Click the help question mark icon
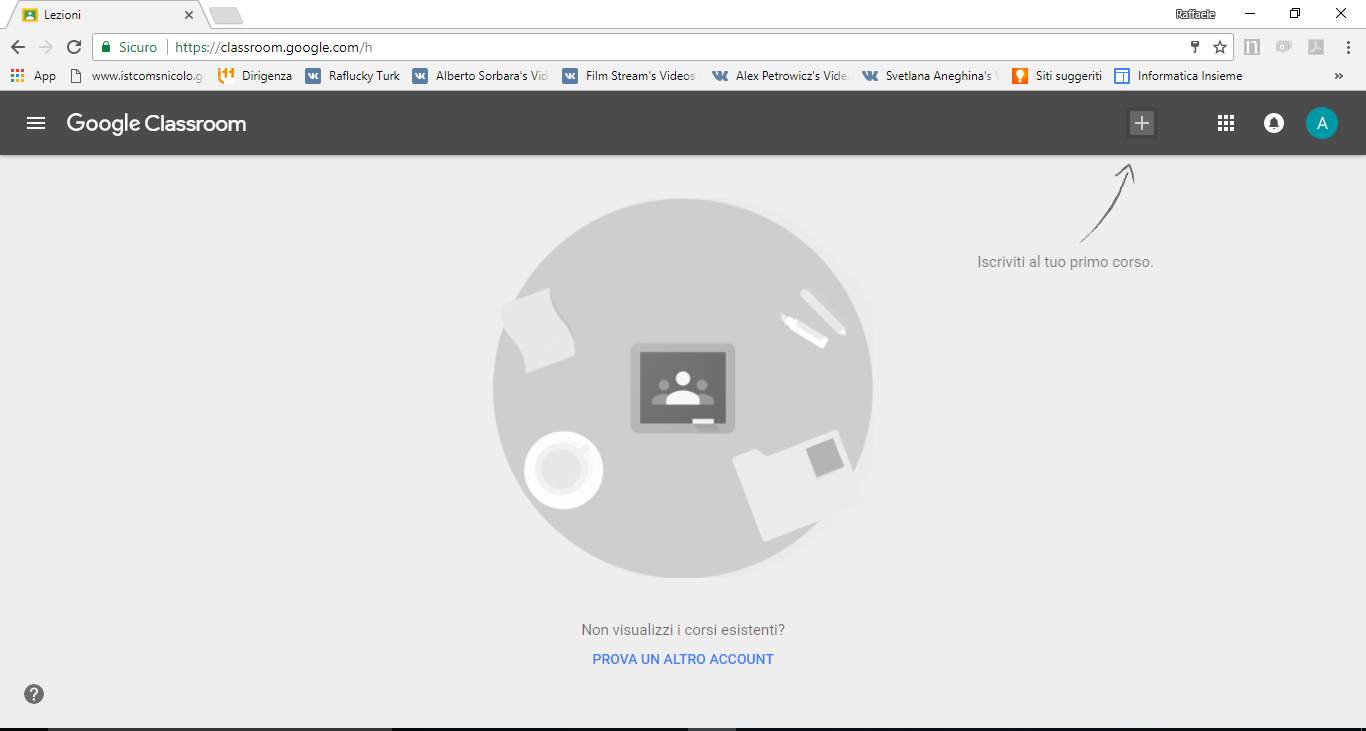The image size is (1366, 731). pos(34,694)
